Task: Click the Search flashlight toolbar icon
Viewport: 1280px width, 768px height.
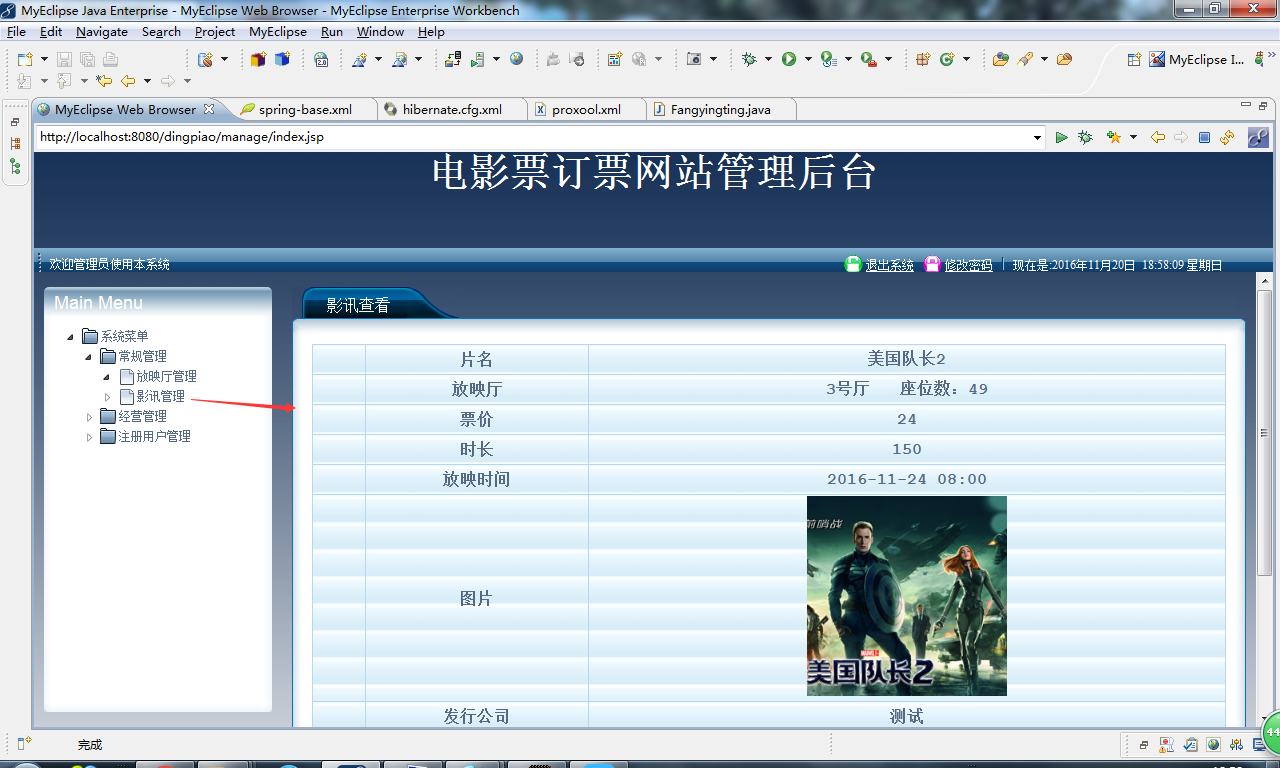Action: 1025,59
